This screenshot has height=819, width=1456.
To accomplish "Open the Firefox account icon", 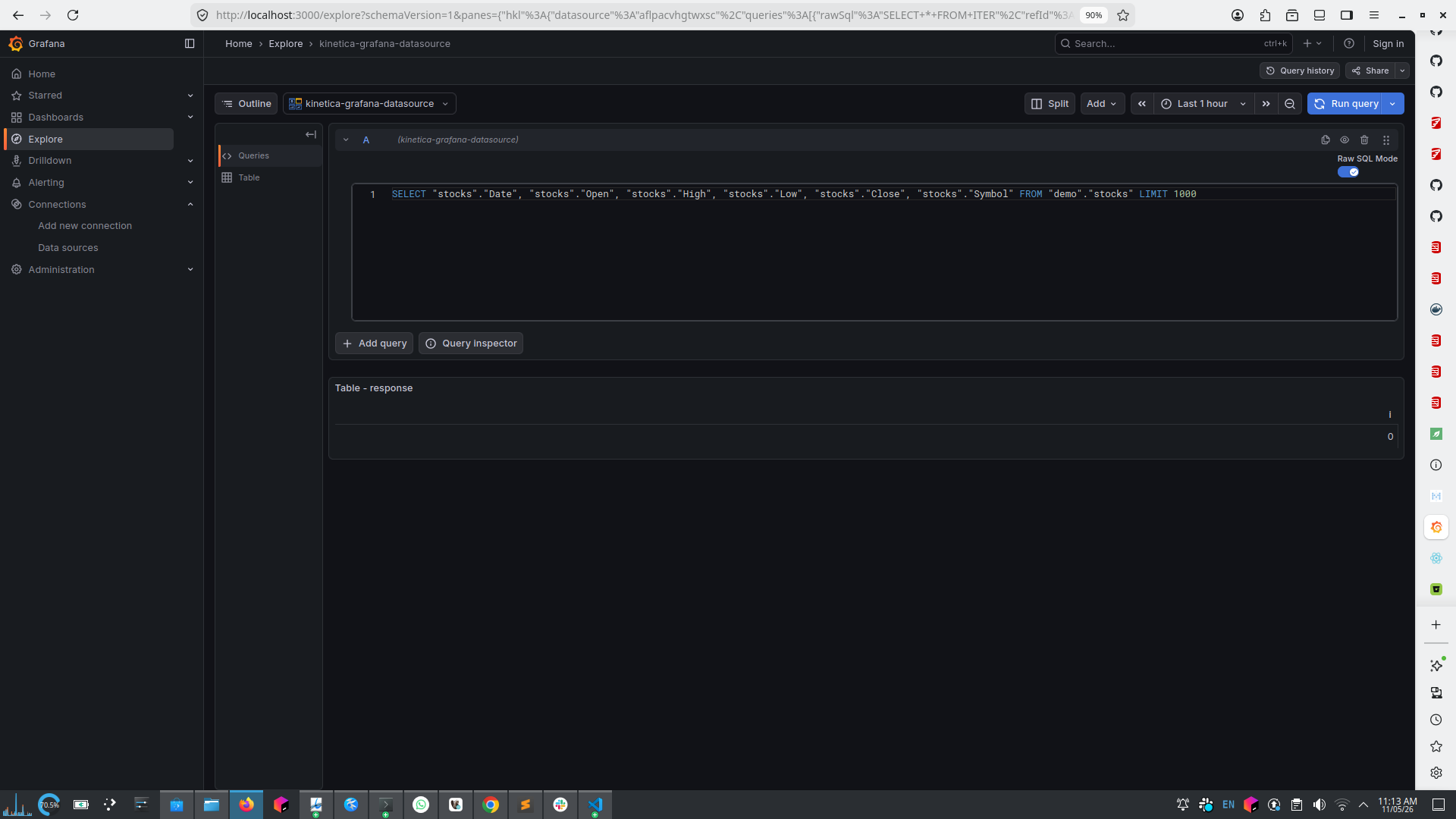I will pyautogui.click(x=1238, y=15).
